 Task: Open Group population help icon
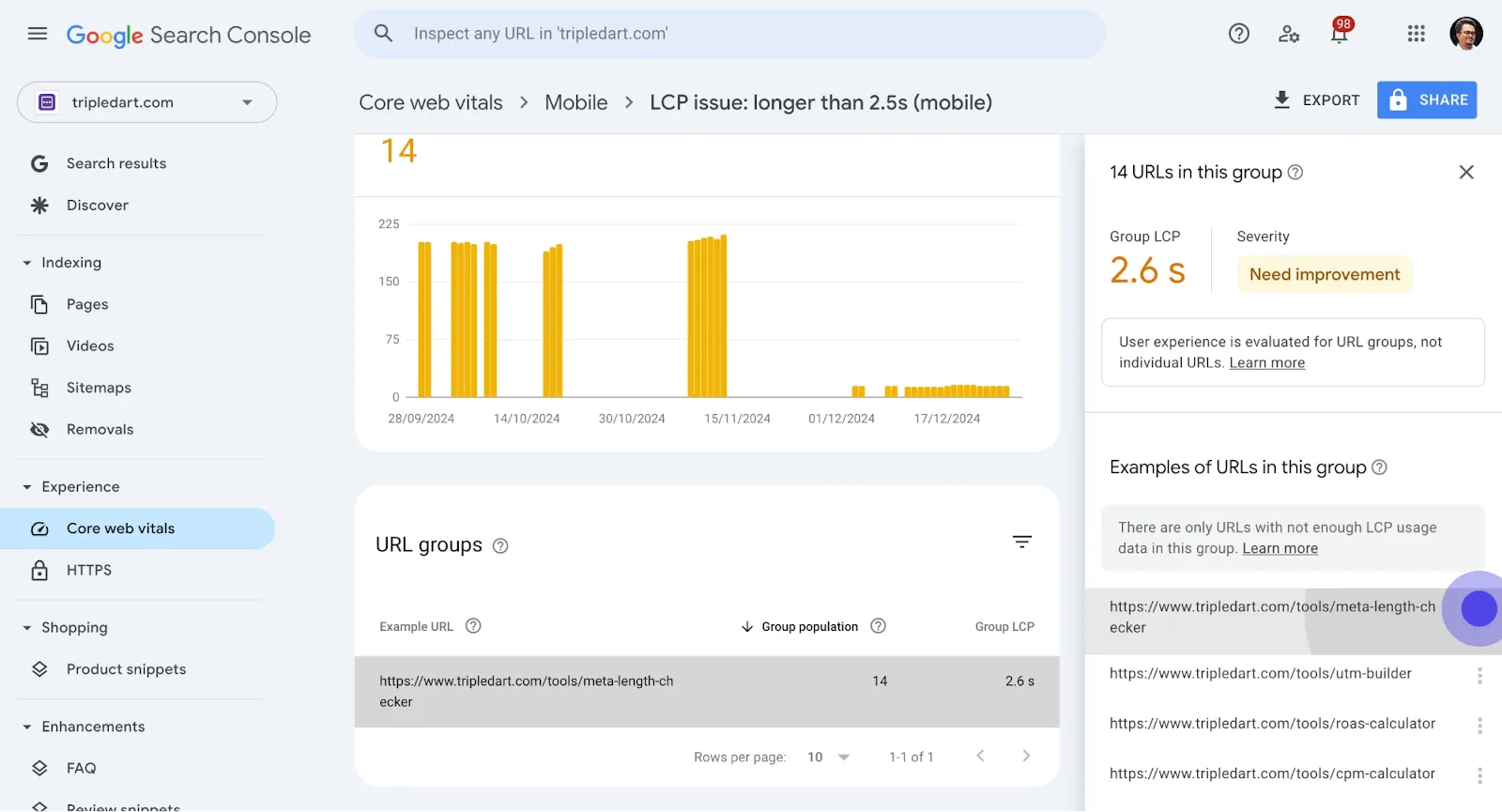[878, 626]
